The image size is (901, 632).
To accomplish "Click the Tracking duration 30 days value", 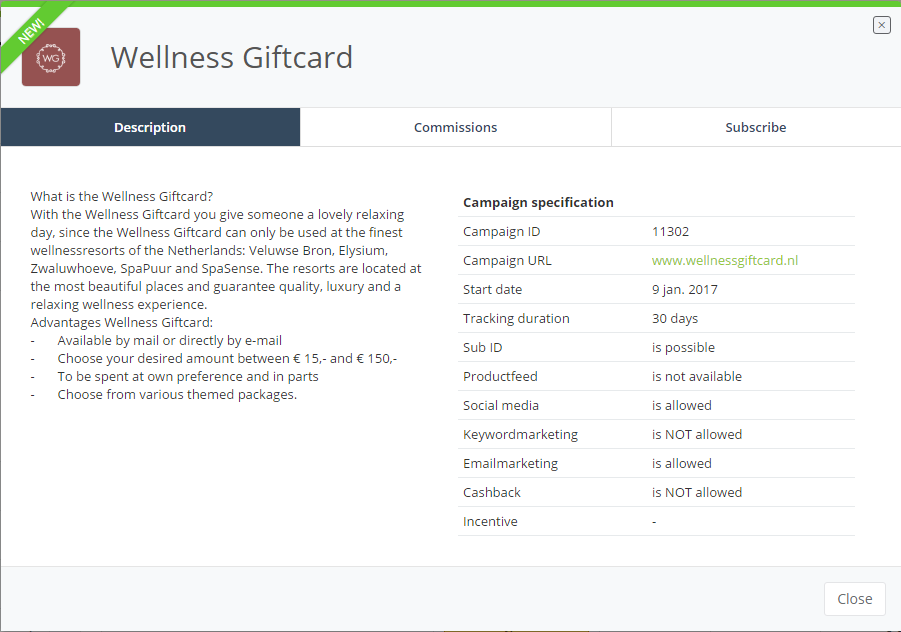I will (675, 318).
